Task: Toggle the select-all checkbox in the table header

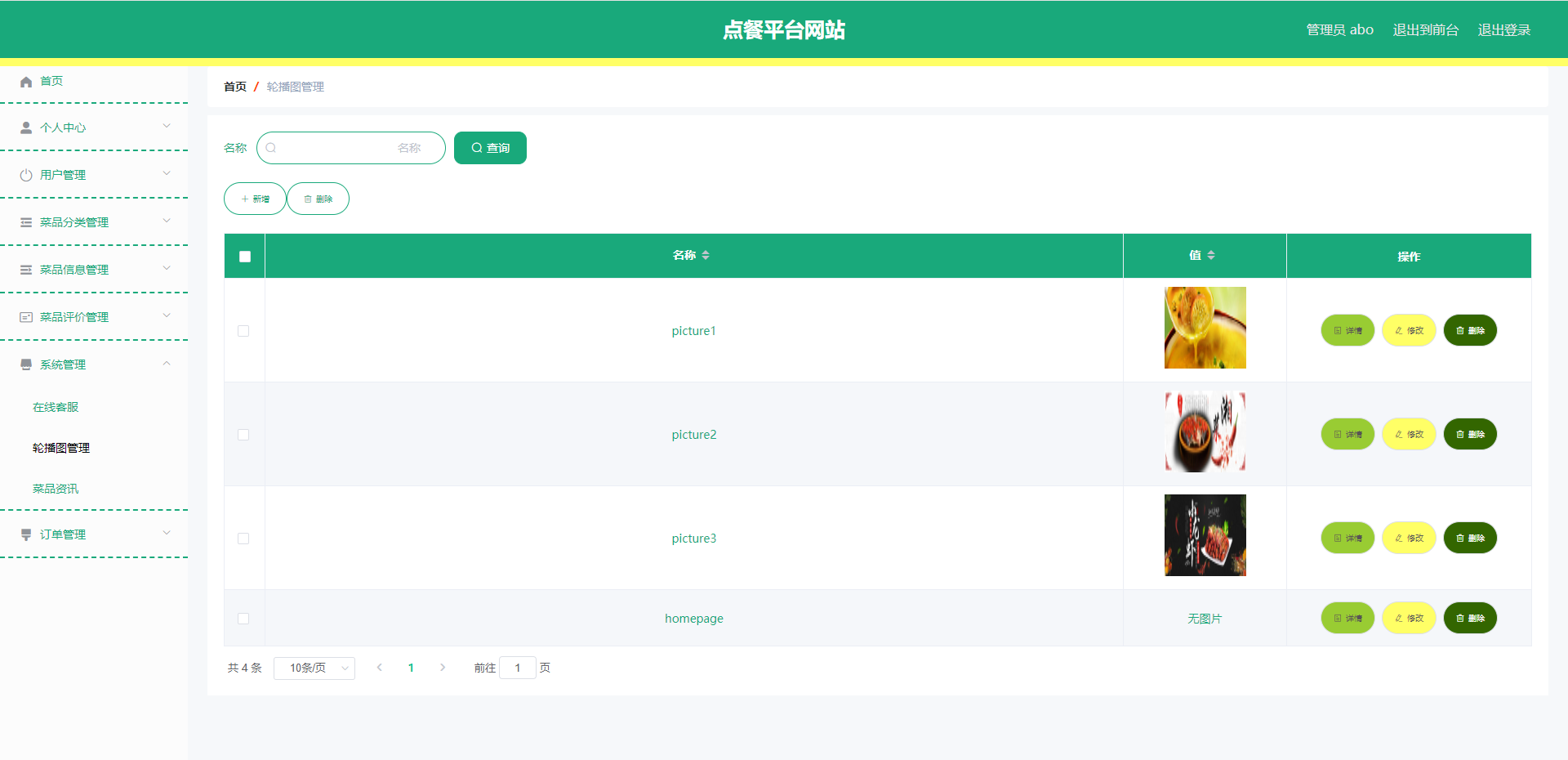Action: click(245, 257)
